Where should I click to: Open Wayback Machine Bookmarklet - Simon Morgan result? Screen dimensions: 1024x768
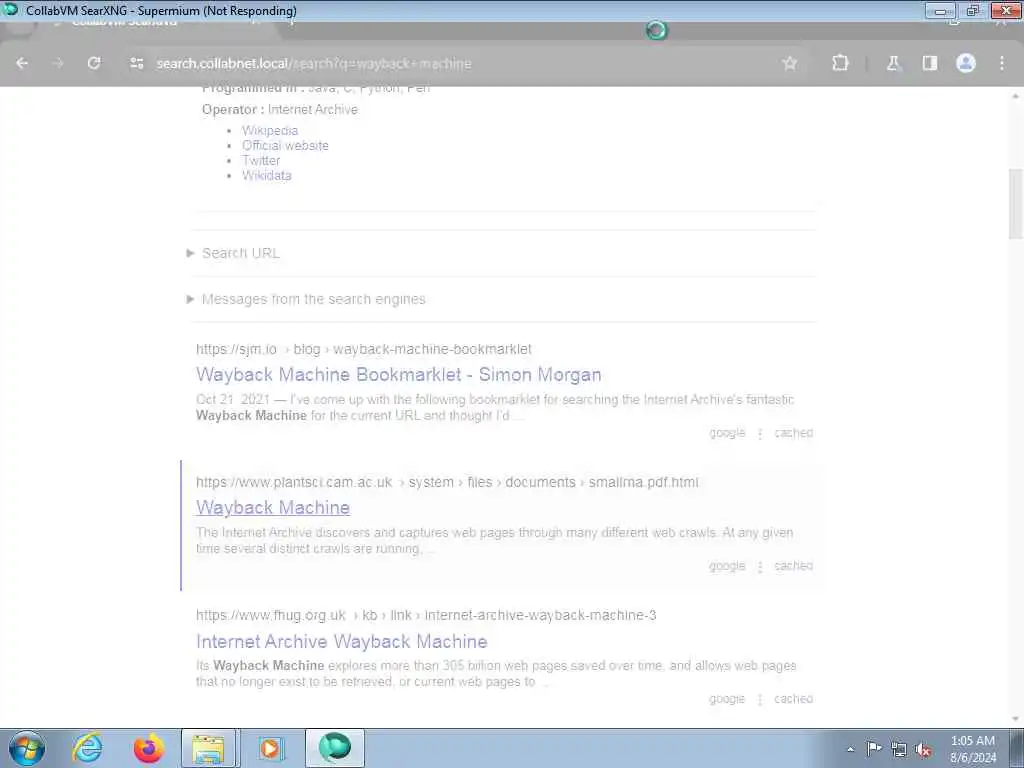click(x=398, y=375)
